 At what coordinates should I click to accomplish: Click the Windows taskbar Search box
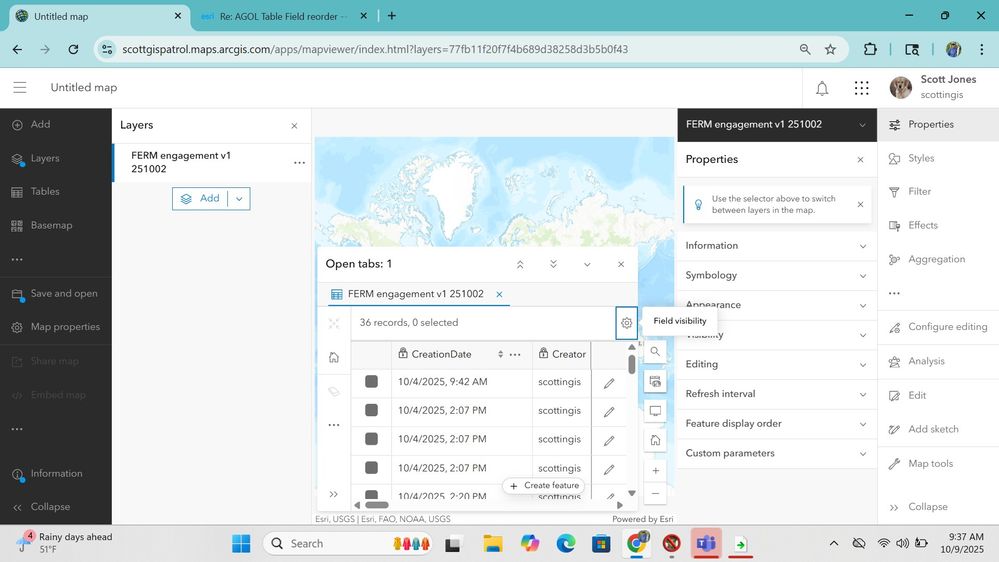tap(347, 544)
